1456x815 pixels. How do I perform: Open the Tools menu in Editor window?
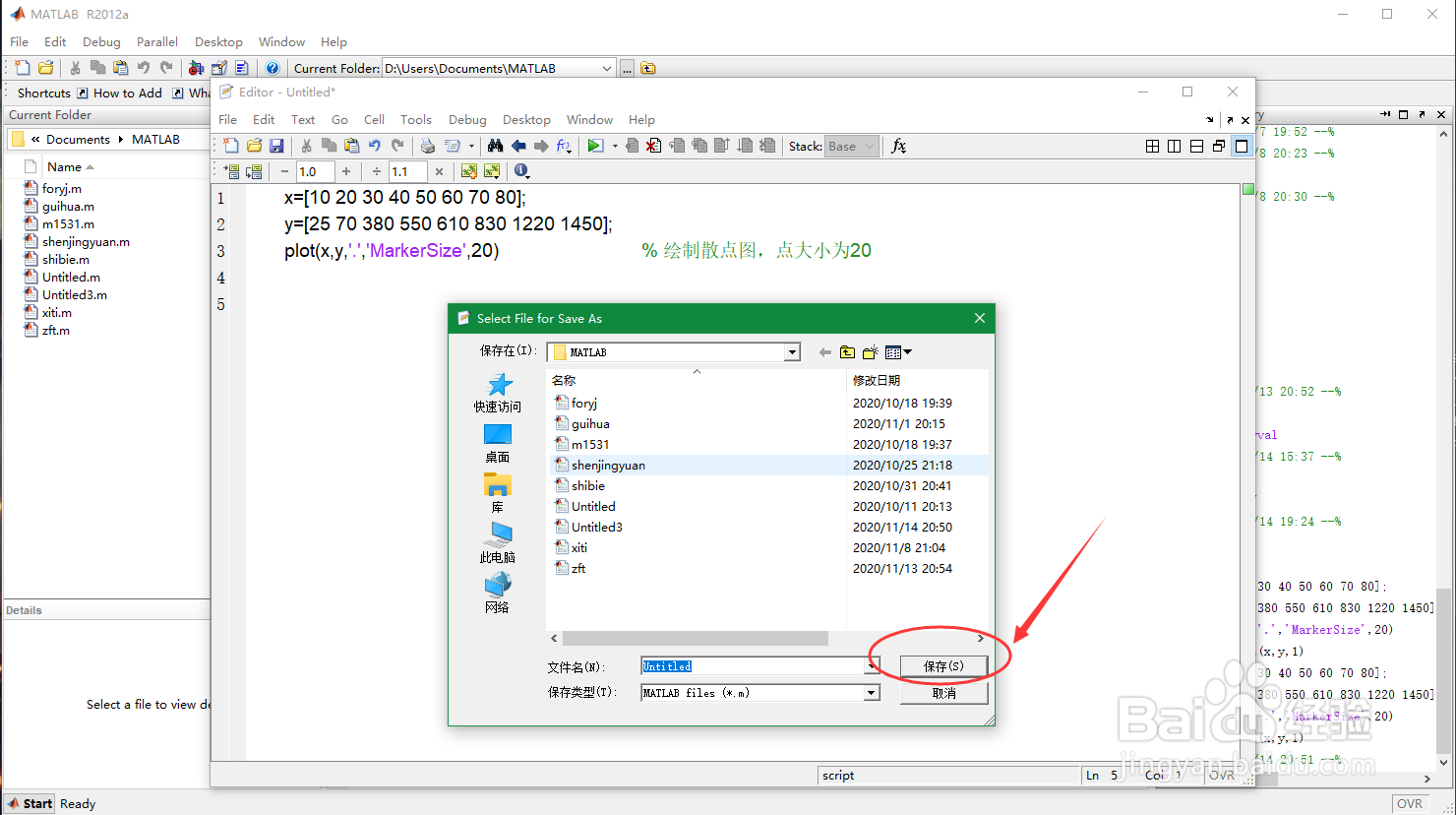point(416,119)
